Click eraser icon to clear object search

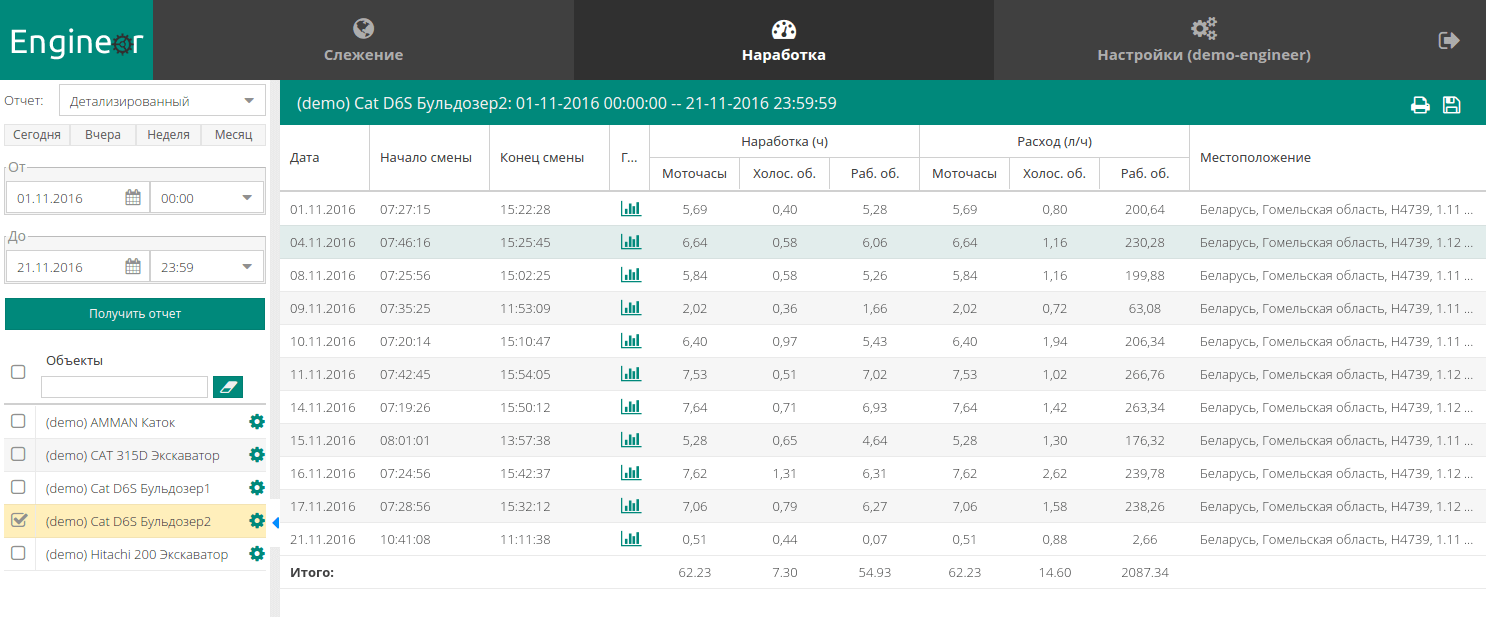(228, 387)
